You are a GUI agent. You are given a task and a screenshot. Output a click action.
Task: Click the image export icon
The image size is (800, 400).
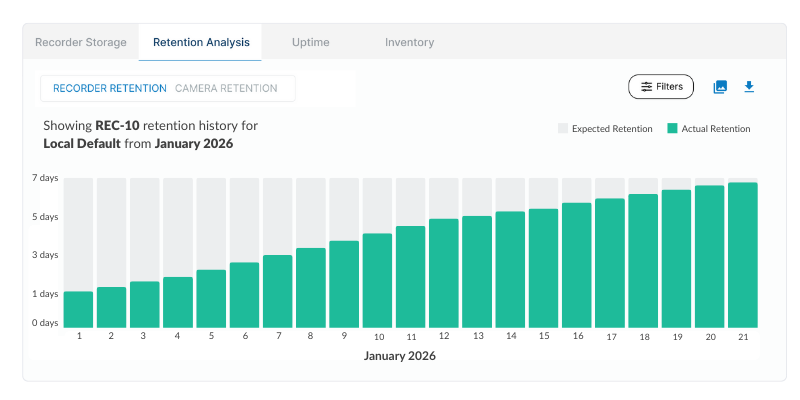(720, 87)
